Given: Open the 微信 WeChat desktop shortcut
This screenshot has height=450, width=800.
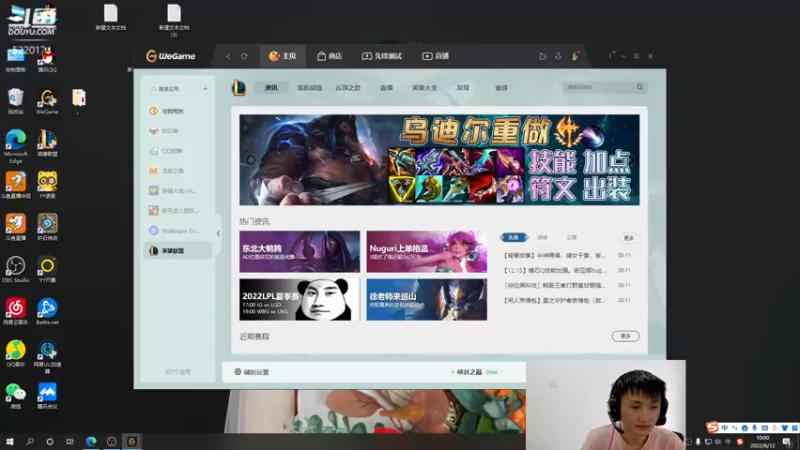Looking at the screenshot, I should coord(16,396).
